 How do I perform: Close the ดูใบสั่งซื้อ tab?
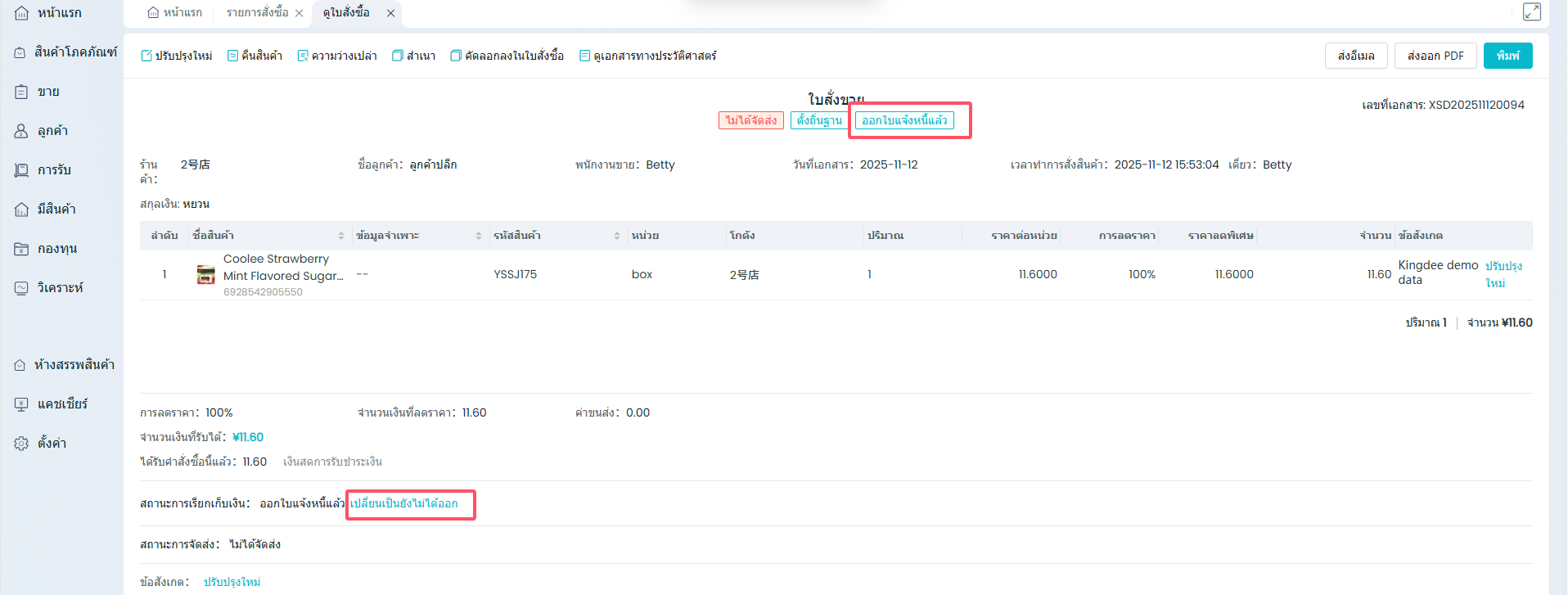(x=390, y=13)
